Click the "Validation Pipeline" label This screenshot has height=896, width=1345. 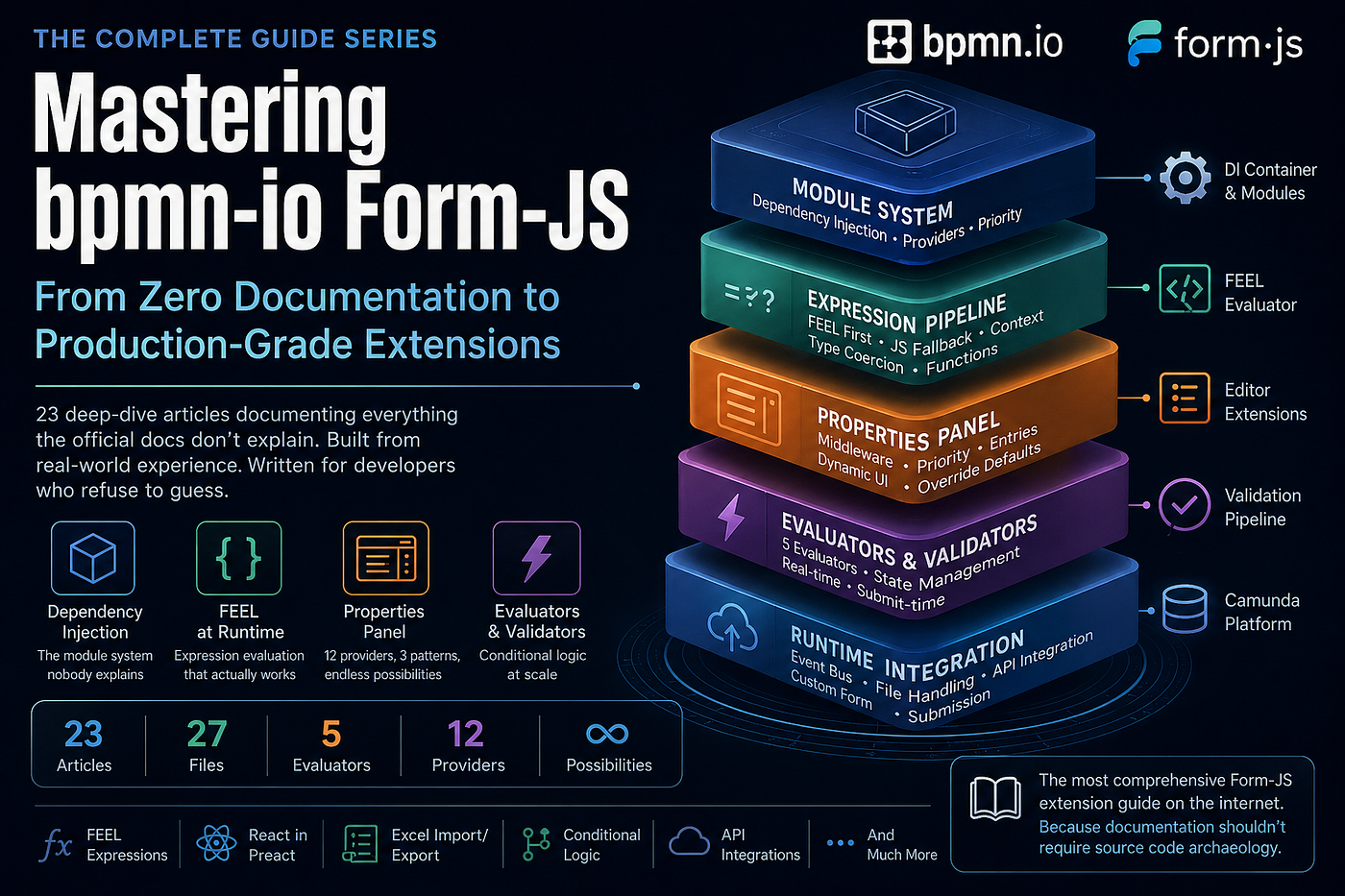[x=1262, y=507]
